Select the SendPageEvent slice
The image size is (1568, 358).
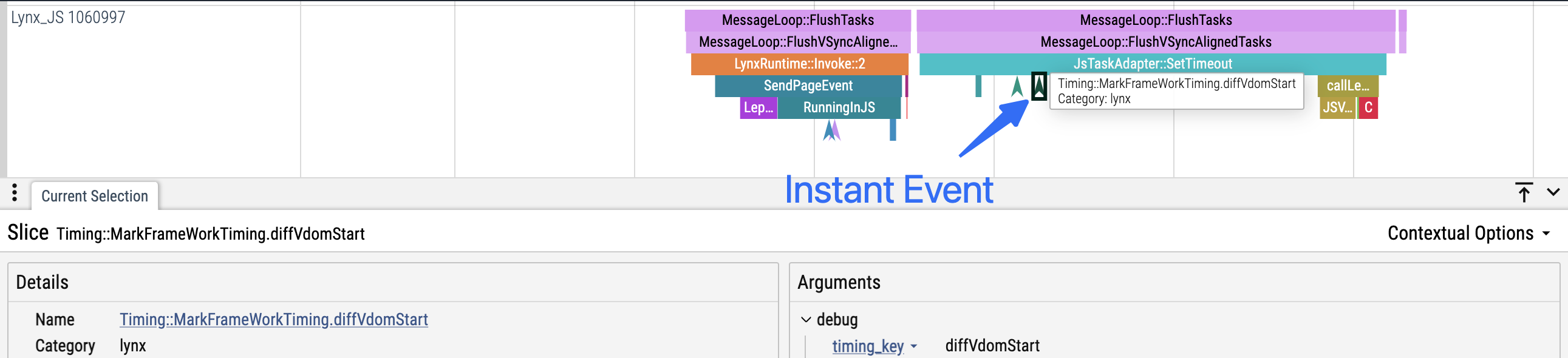click(x=808, y=86)
